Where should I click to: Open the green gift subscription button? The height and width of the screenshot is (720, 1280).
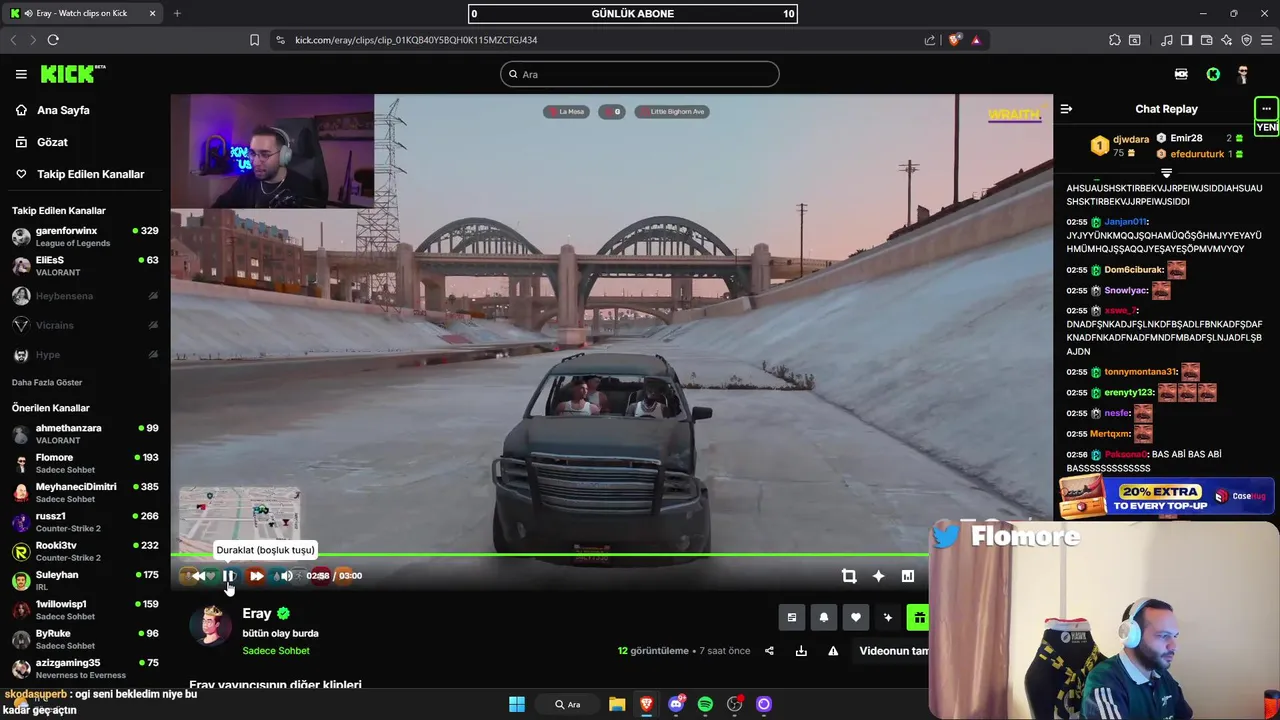point(918,618)
